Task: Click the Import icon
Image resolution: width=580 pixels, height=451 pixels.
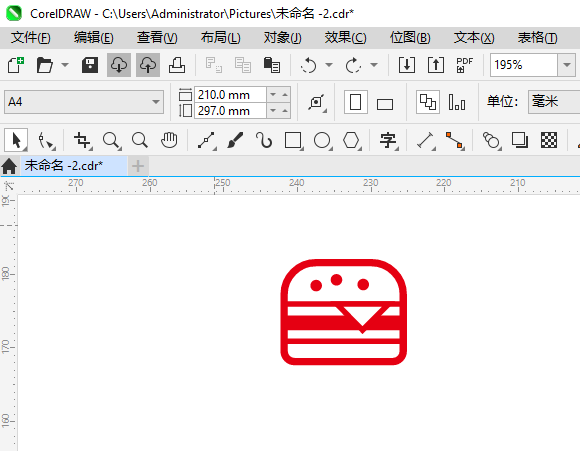Action: click(x=407, y=65)
